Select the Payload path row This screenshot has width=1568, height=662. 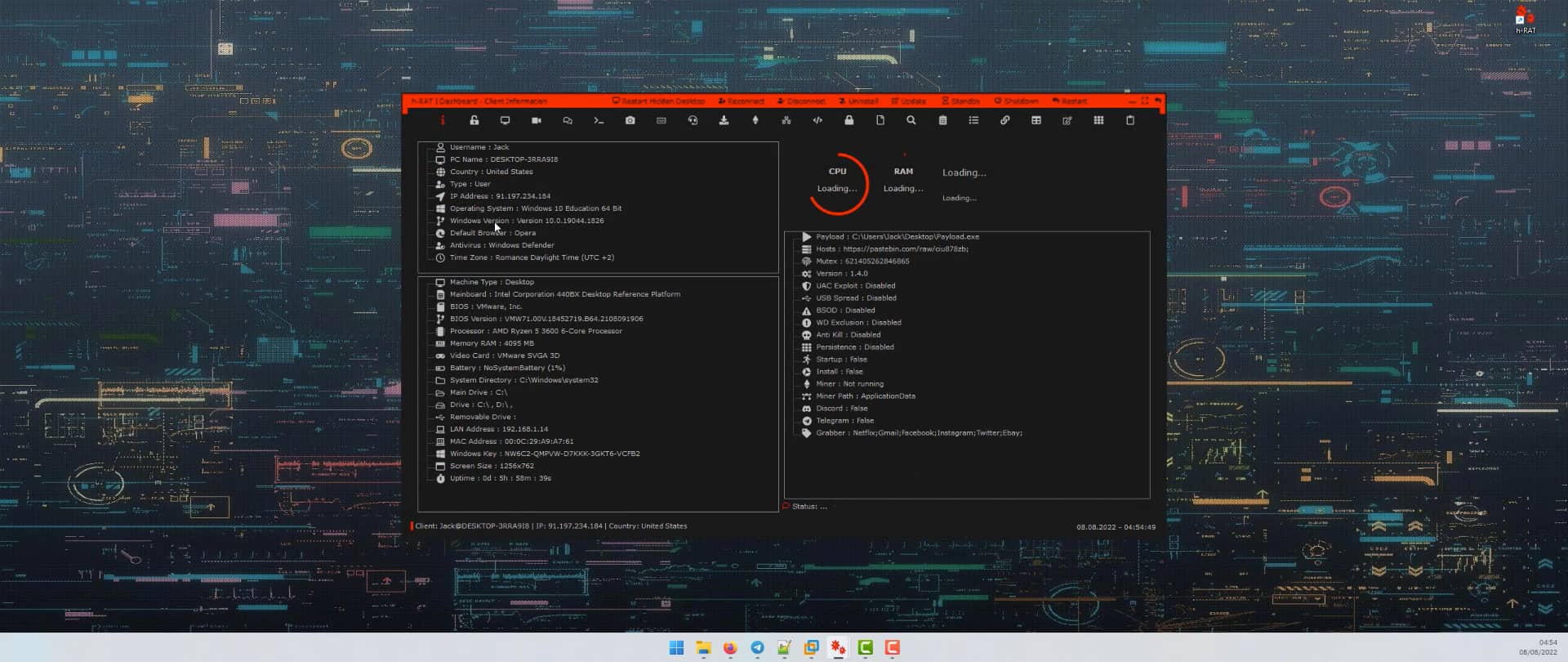[890, 237]
